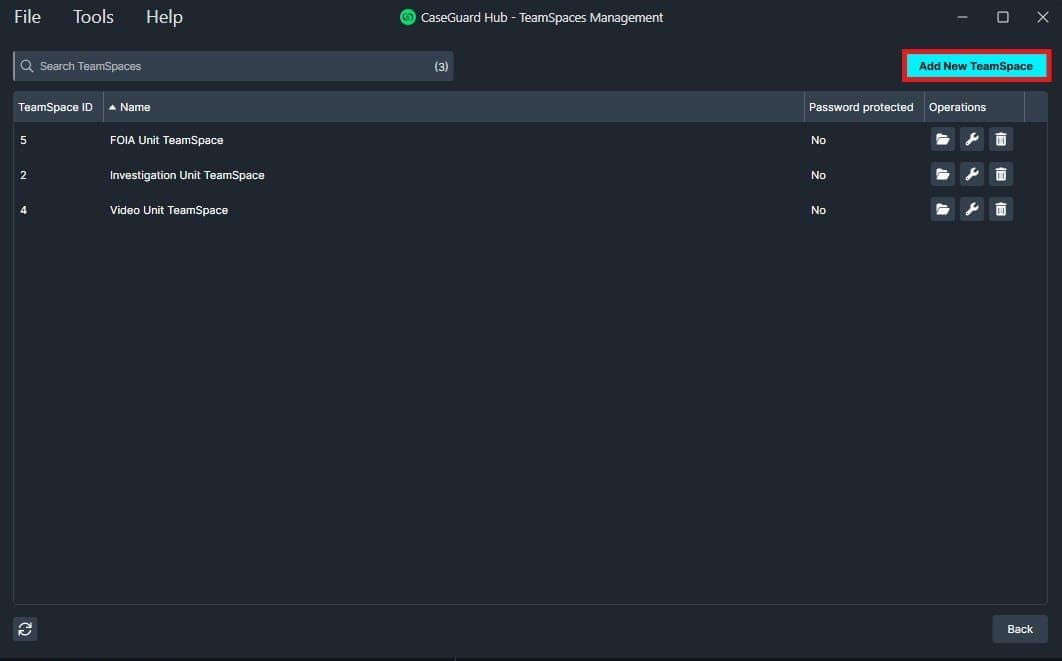Open the Video Unit TeamSpace folder

[x=941, y=209]
